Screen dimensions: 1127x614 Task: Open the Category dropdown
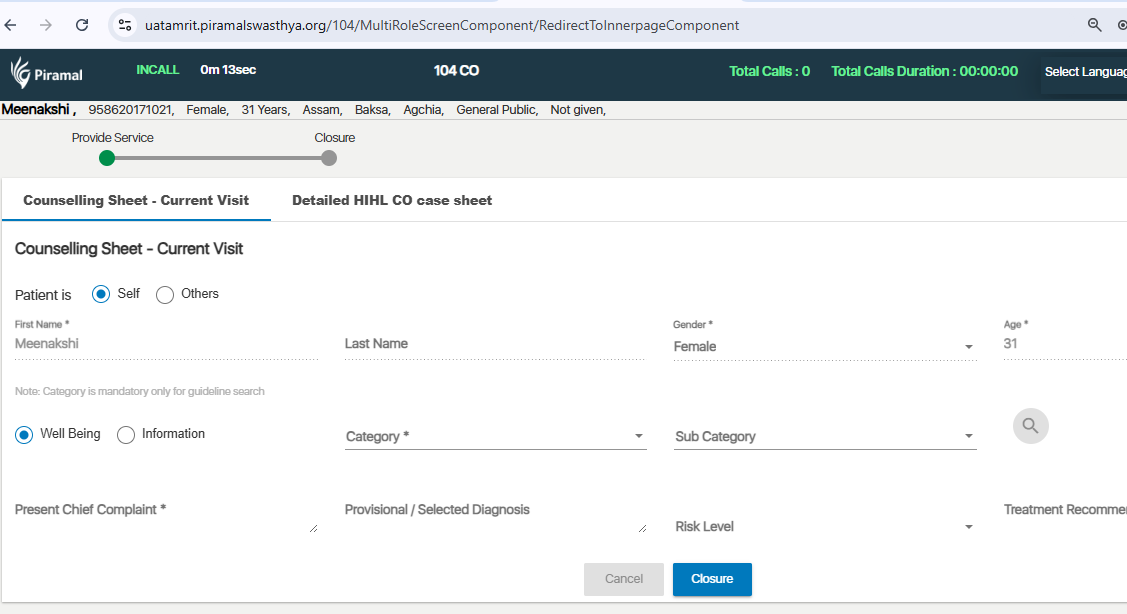coord(495,437)
